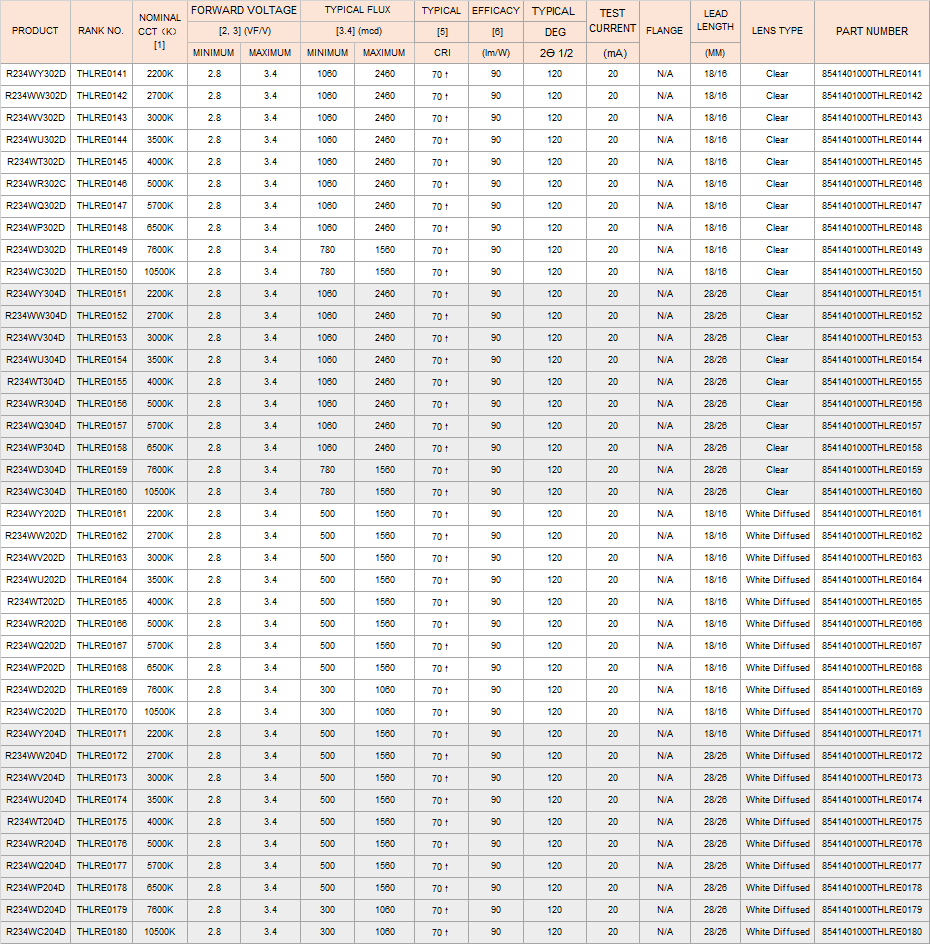Select rank number THLRE0160
Viewport: 930px width, 944px height.
click(x=101, y=491)
